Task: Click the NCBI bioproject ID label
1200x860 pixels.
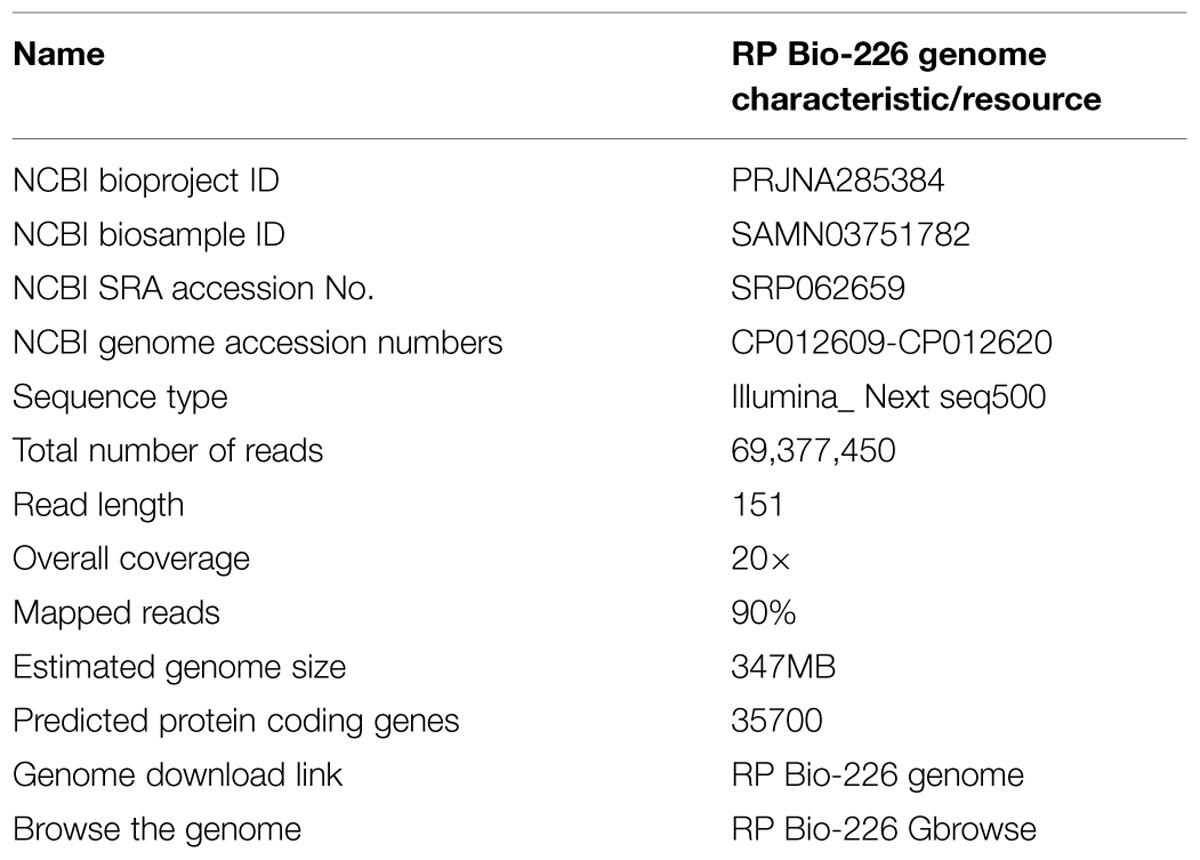Action: point(146,181)
